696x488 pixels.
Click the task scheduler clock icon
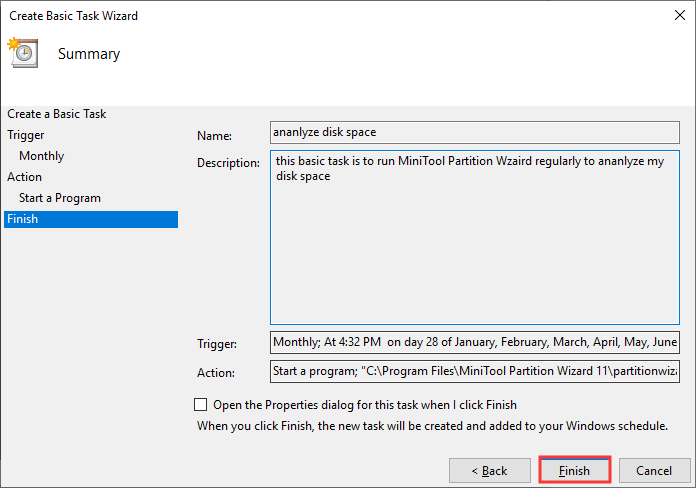pyautogui.click(x=23, y=52)
